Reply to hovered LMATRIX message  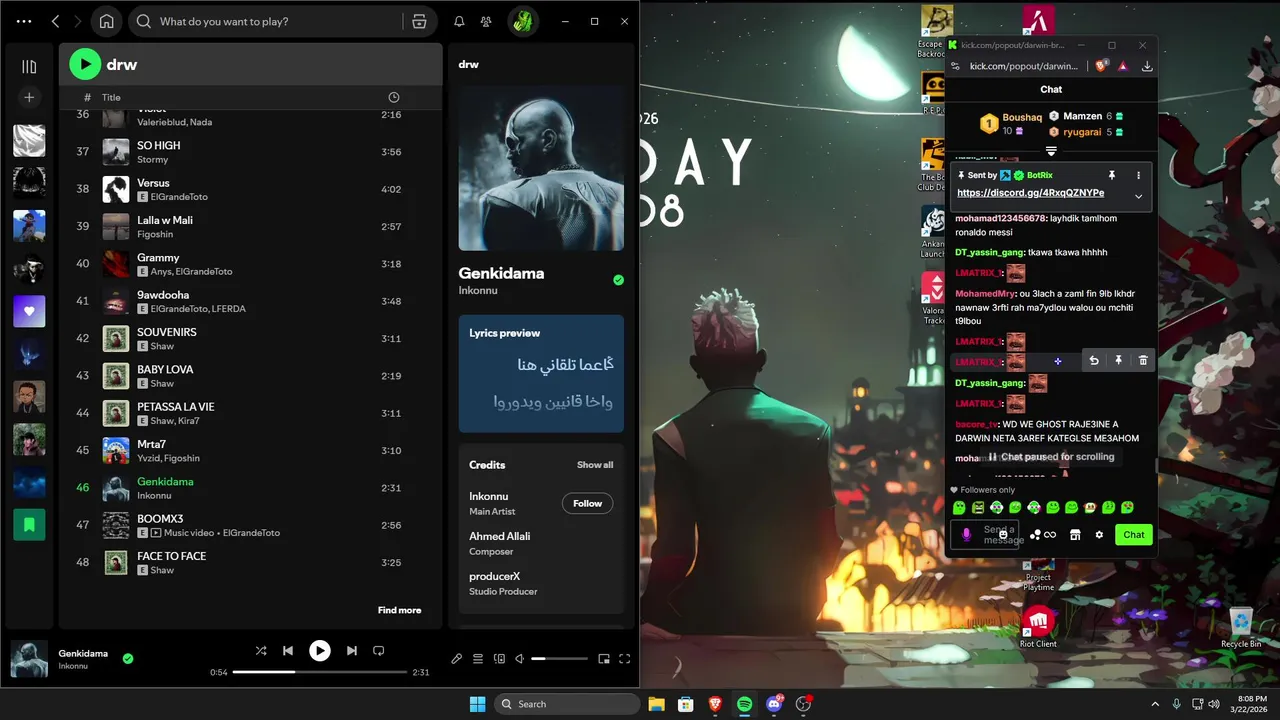click(1094, 361)
